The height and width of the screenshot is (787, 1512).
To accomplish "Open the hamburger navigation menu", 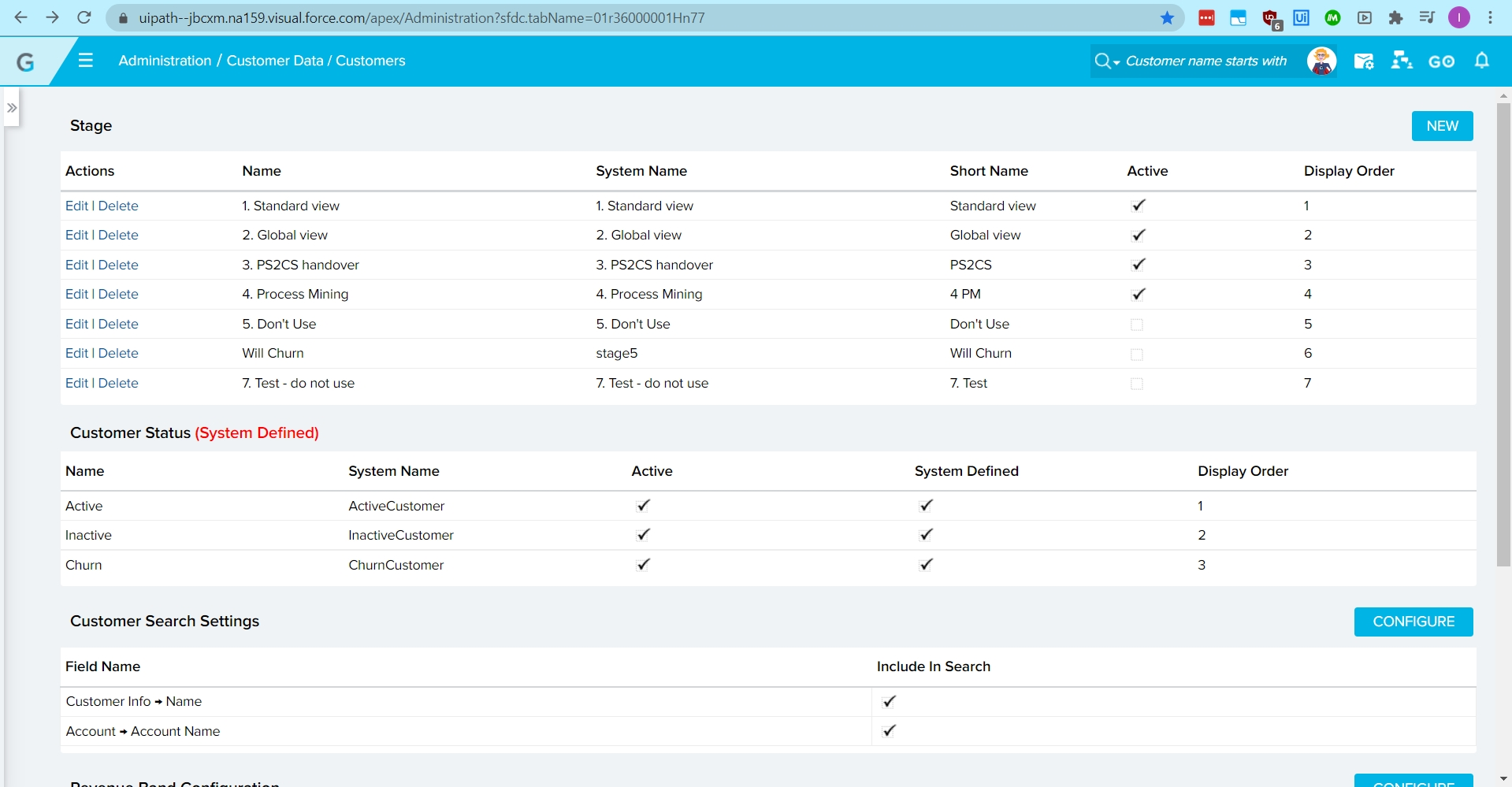I will pos(86,61).
